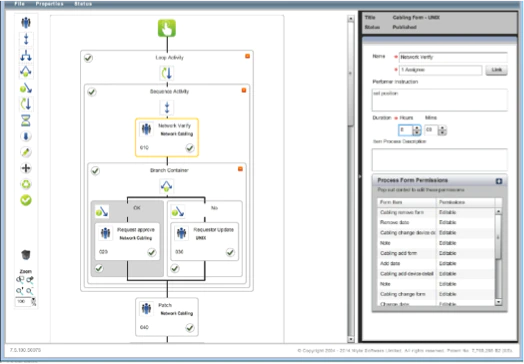Pop out Process Form Permissions panel

click(x=499, y=181)
